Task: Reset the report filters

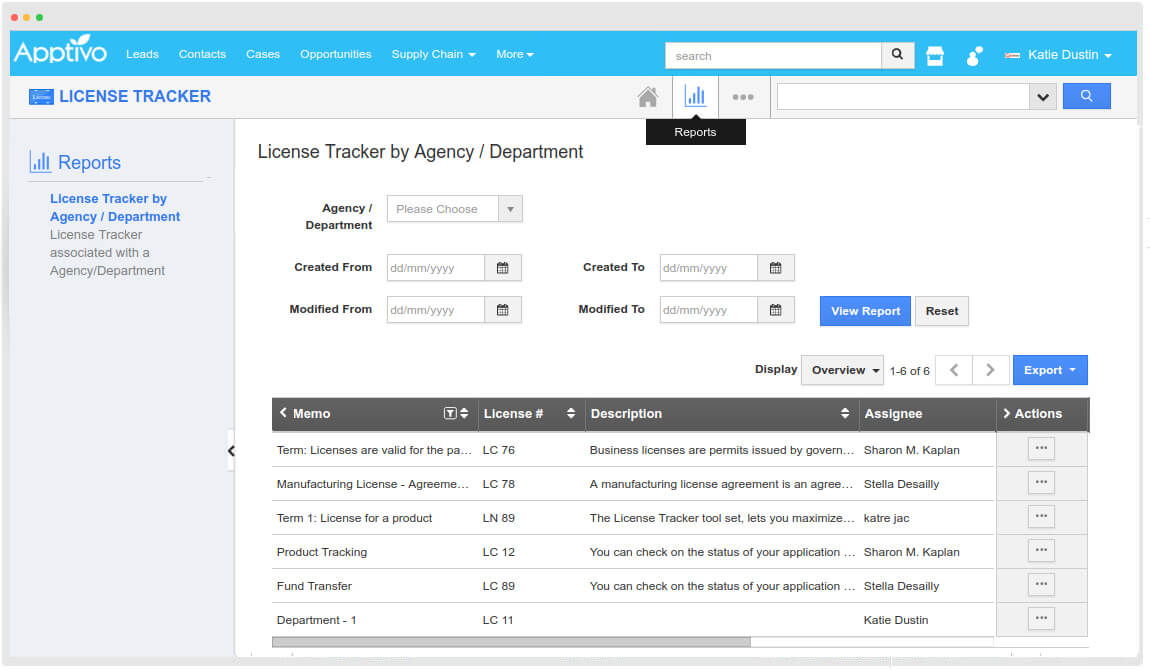Action: [941, 310]
